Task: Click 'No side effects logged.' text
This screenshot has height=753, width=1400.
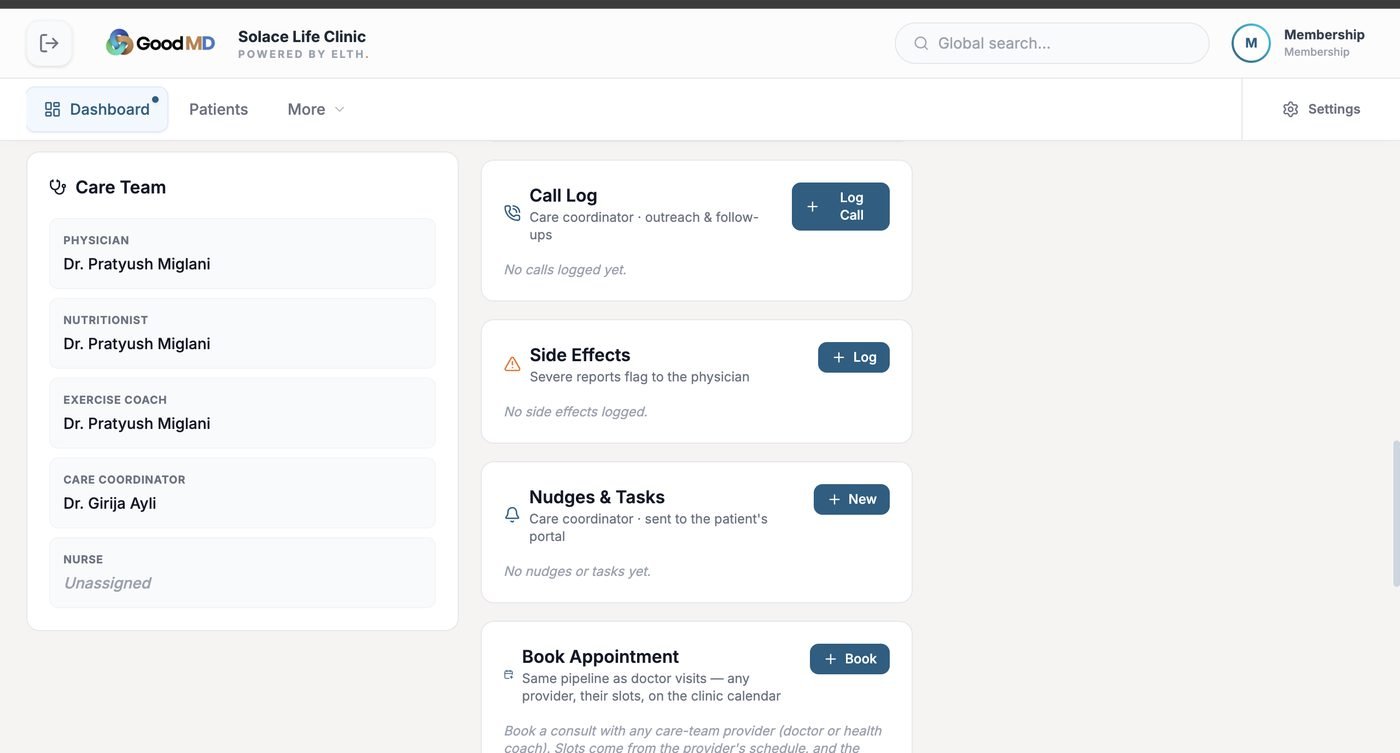Action: [576, 411]
